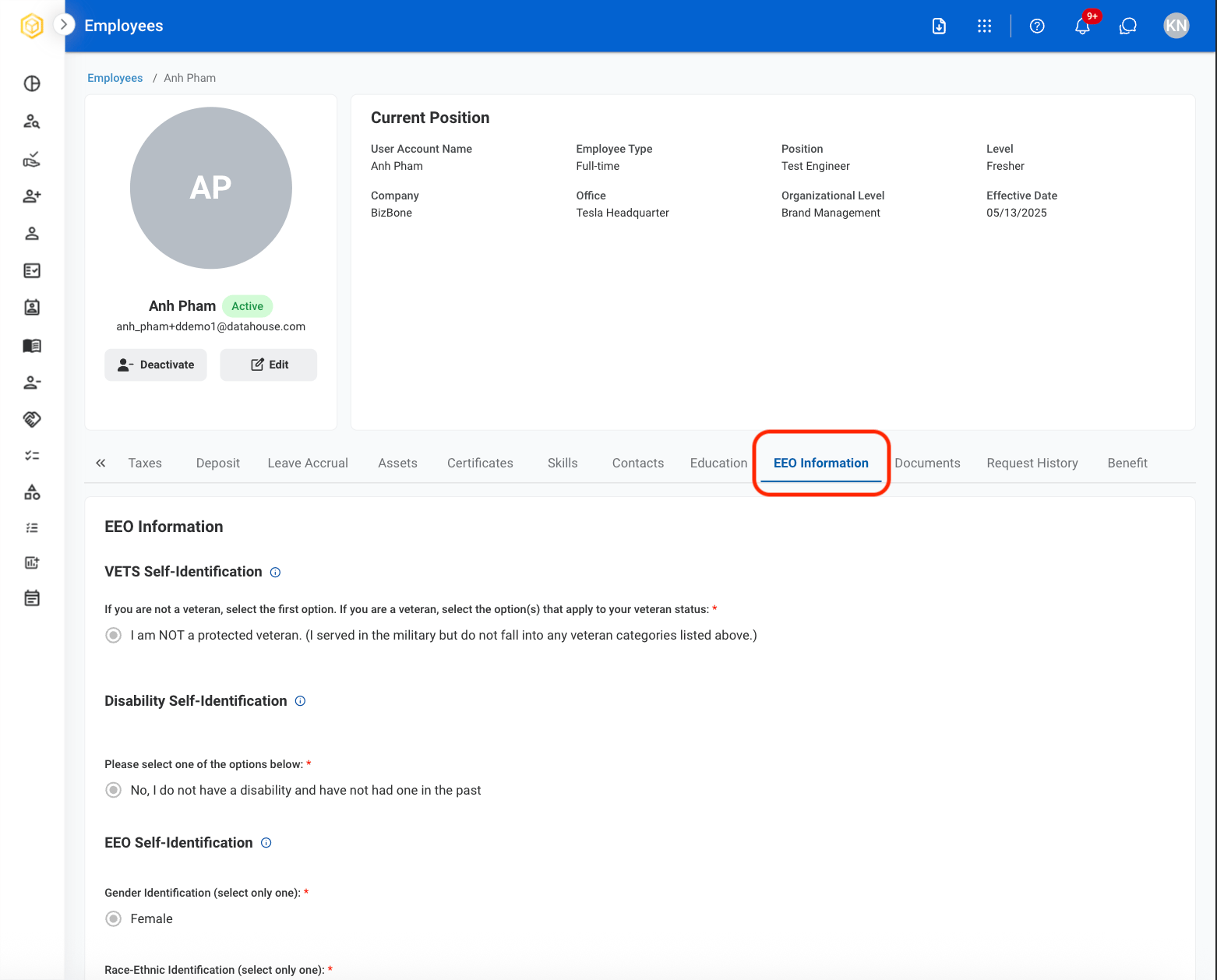
Task: Open the dashboard pie chart icon
Action: point(32,83)
